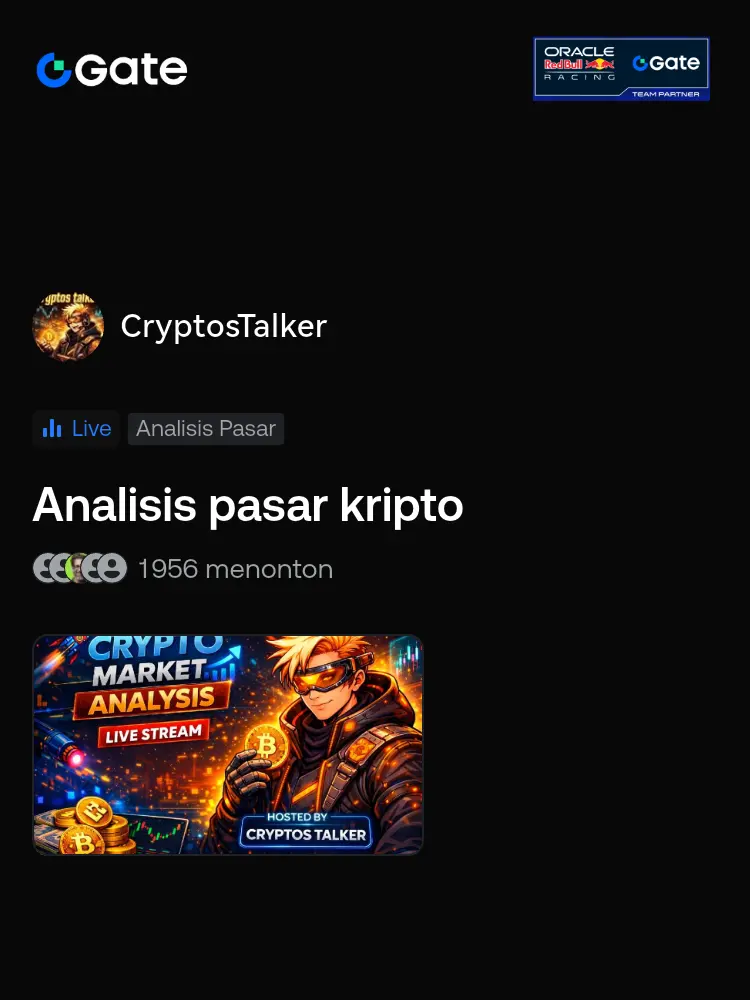Image resolution: width=750 pixels, height=1000 pixels.
Task: Click the TEAM PARTNER label on banner
Action: (x=665, y=94)
